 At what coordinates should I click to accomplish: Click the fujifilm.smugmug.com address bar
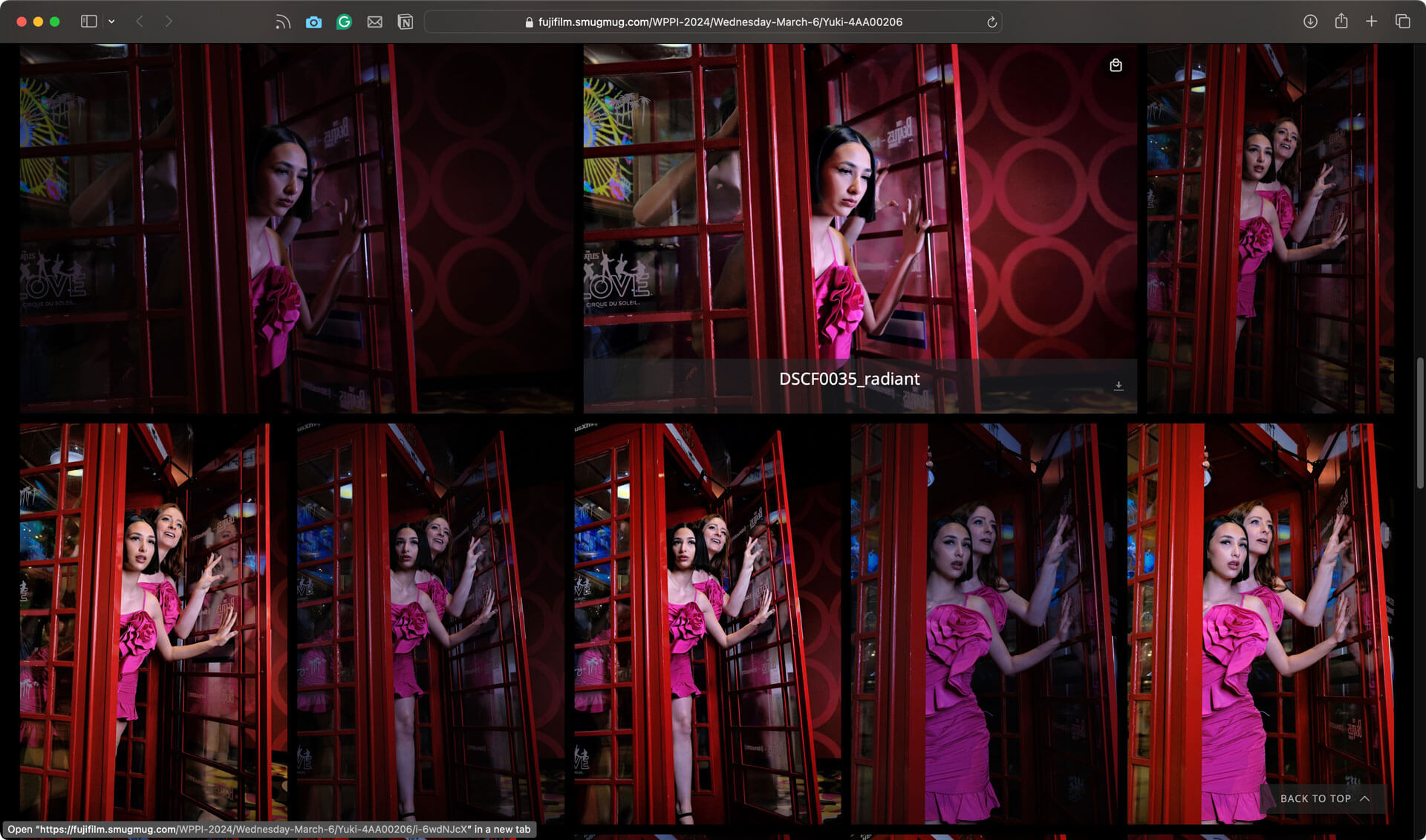pos(713,22)
